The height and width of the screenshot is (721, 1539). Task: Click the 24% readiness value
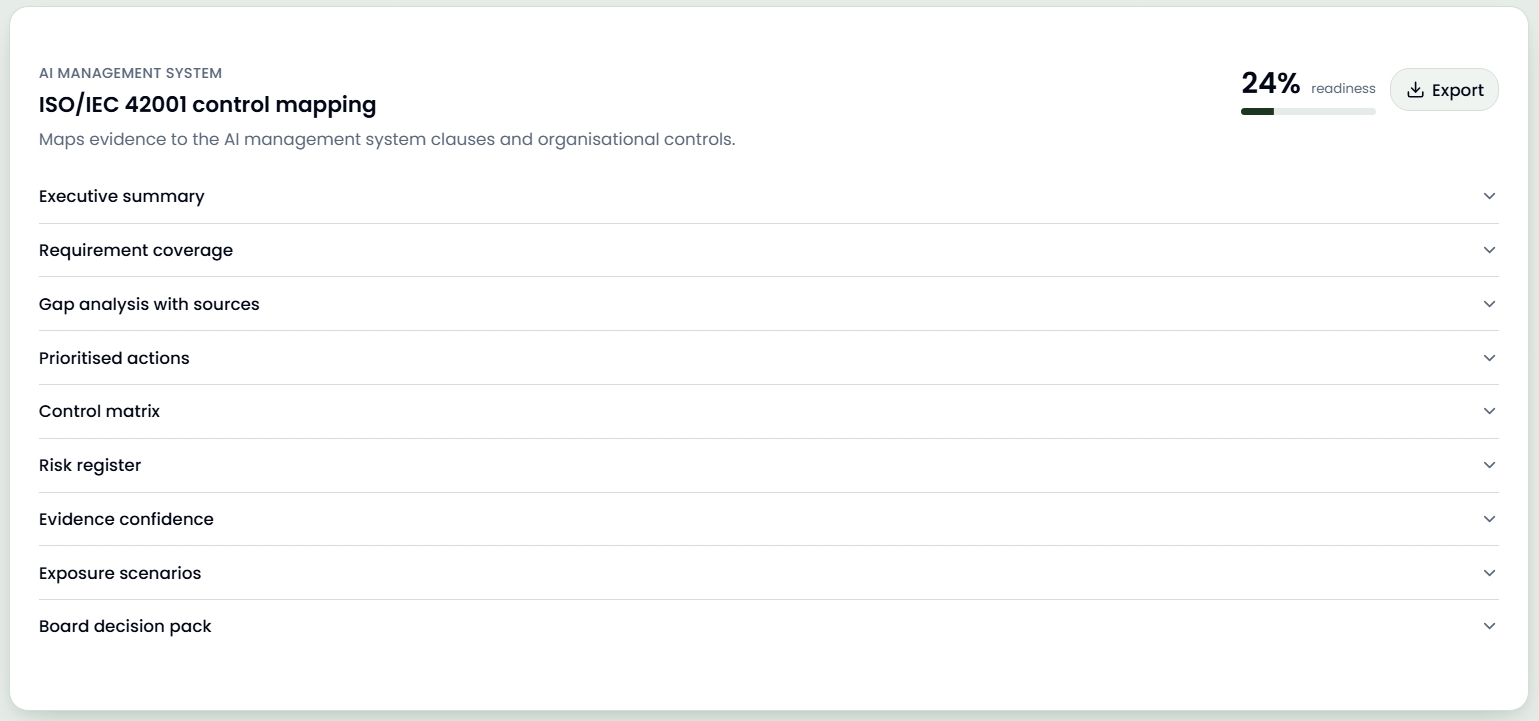tap(1270, 83)
